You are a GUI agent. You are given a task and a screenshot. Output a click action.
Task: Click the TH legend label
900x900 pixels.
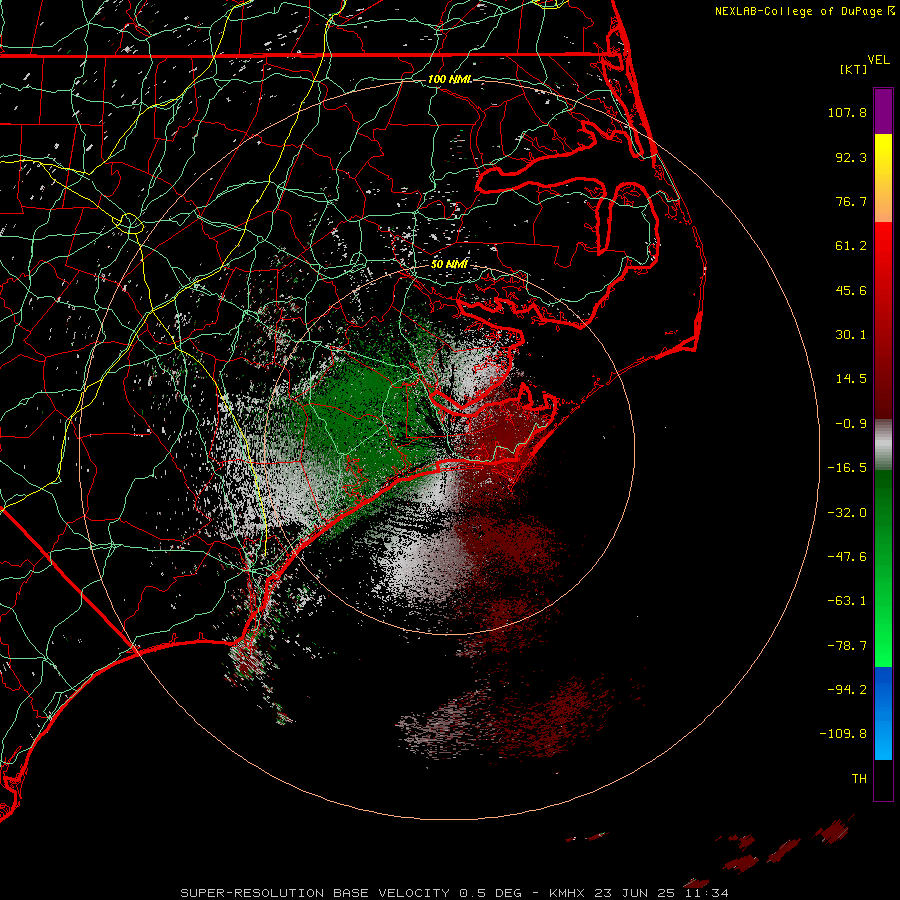(x=859, y=779)
